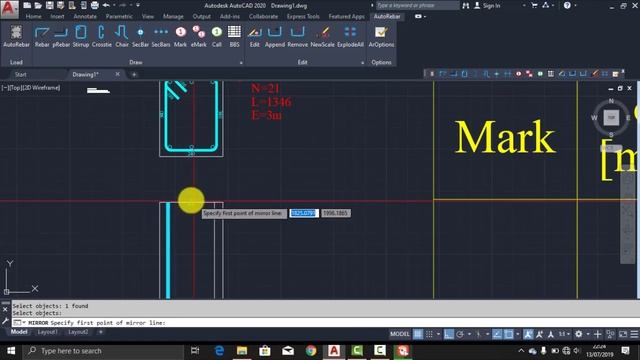Toggle clean screen in status bar
Image resolution: width=640 pixels, height=360 pixels.
click(x=623, y=334)
